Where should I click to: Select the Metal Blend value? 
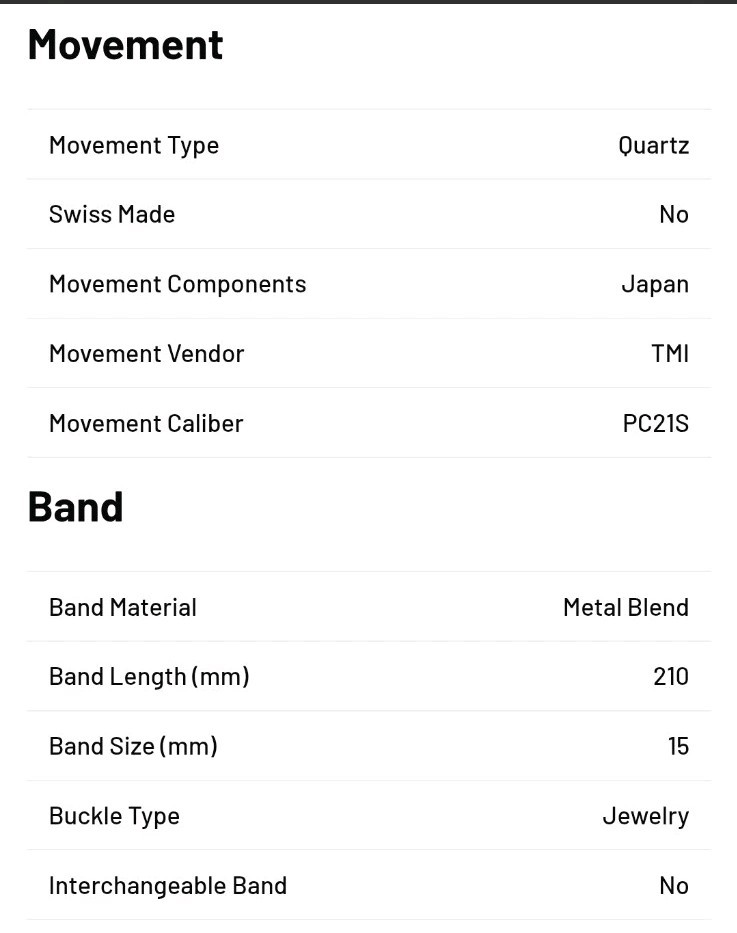pyautogui.click(x=626, y=608)
